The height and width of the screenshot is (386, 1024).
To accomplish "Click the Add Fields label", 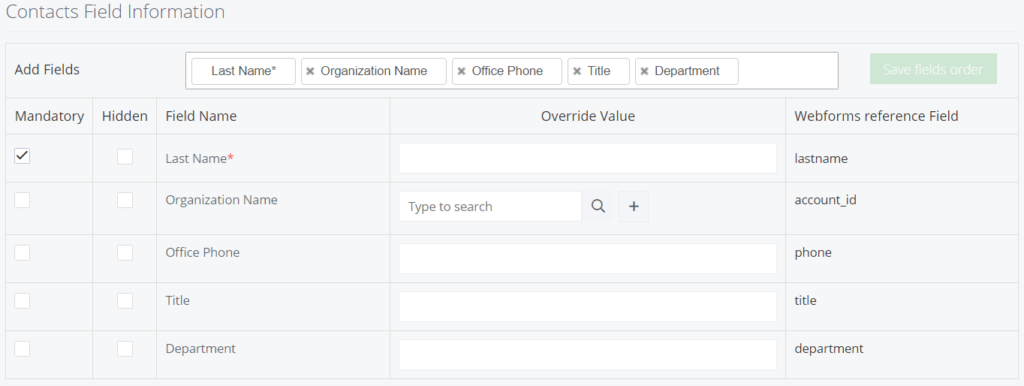I will (x=47, y=70).
